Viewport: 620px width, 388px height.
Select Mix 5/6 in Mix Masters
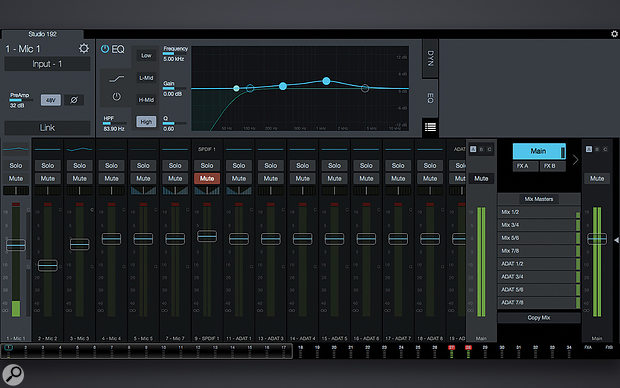(x=539, y=238)
